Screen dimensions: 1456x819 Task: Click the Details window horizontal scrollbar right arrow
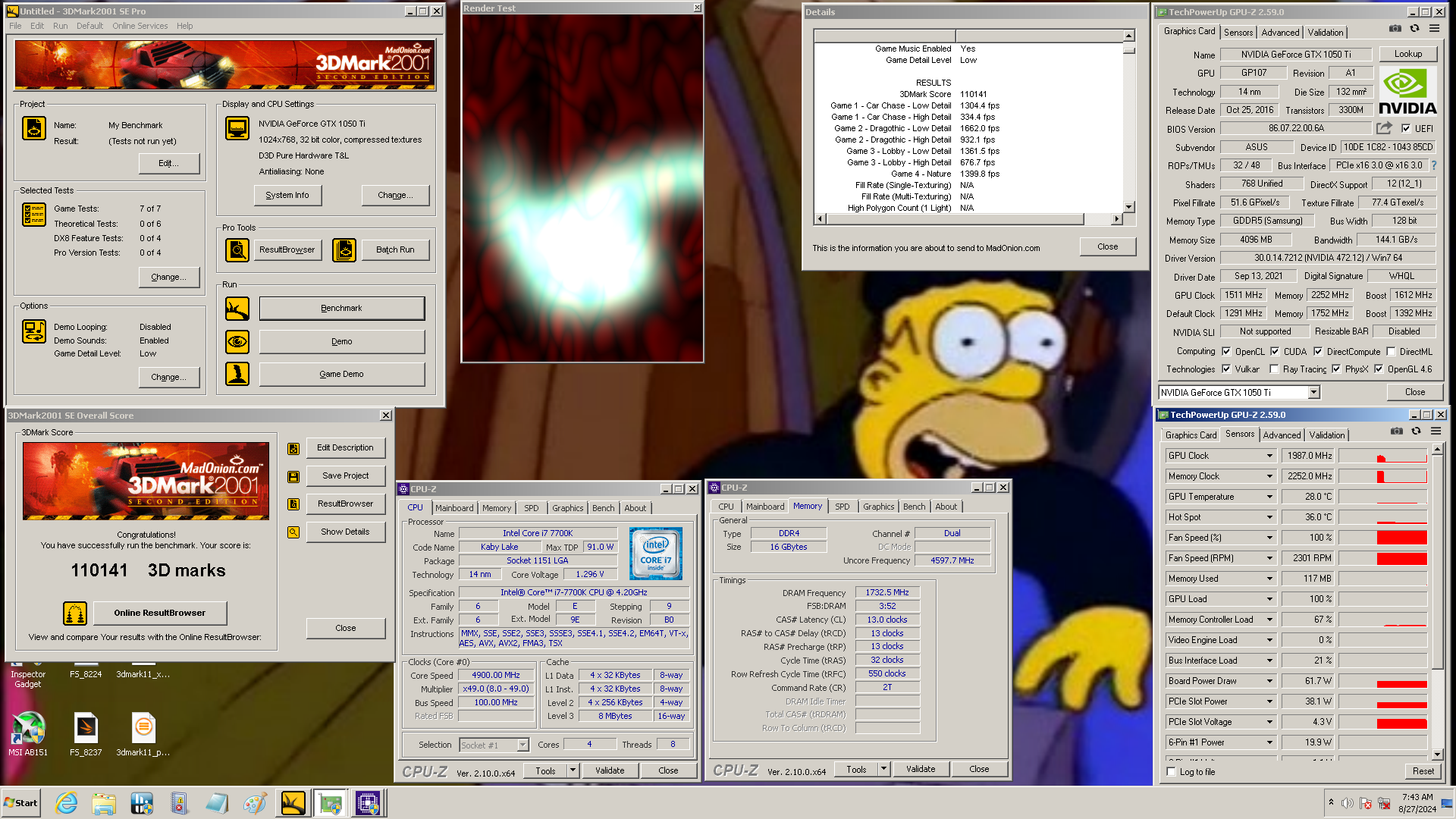[1116, 219]
